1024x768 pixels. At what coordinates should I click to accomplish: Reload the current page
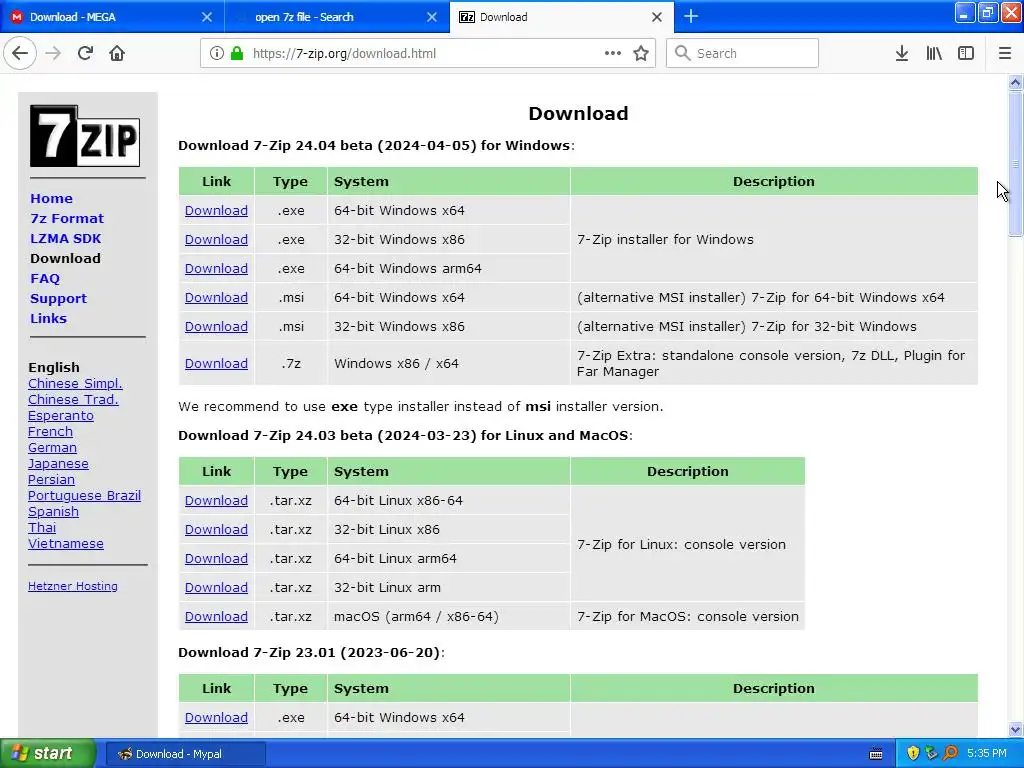click(86, 54)
